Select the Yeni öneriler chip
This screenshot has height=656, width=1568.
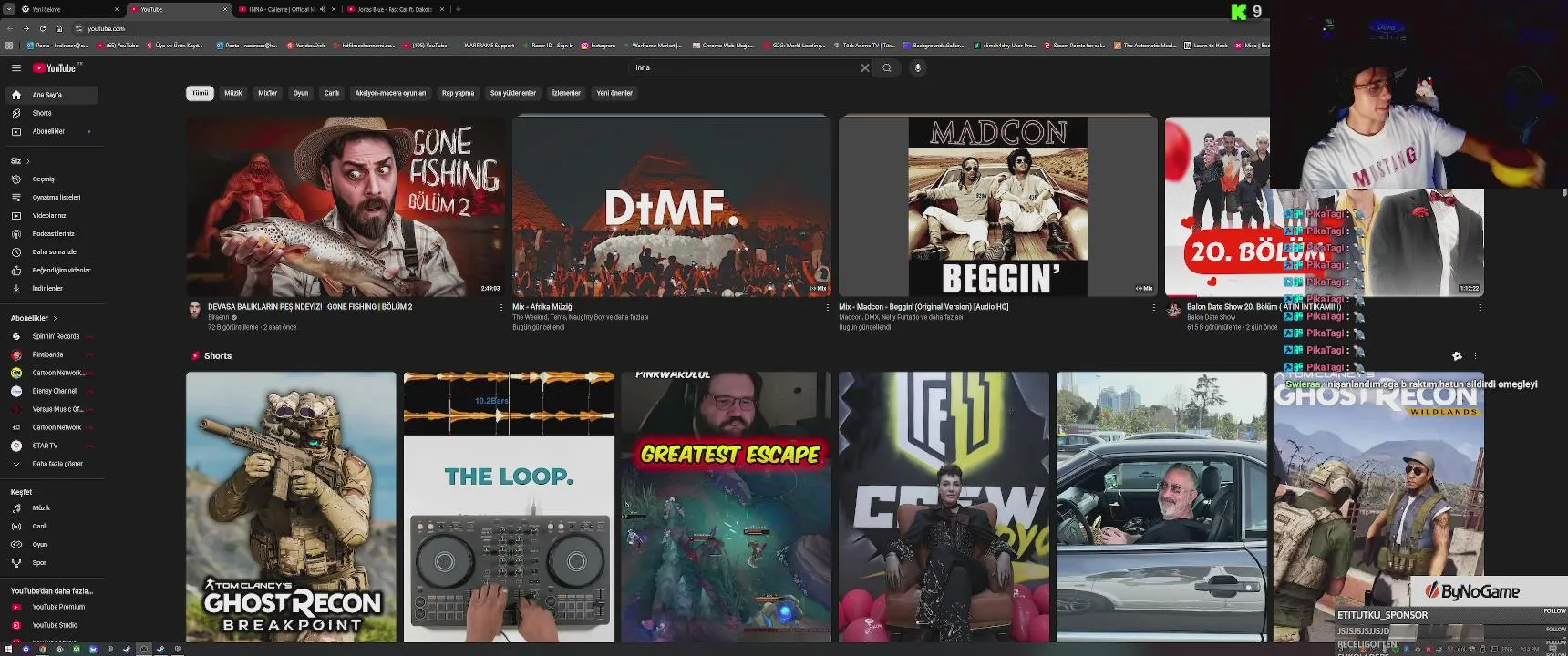click(x=614, y=93)
